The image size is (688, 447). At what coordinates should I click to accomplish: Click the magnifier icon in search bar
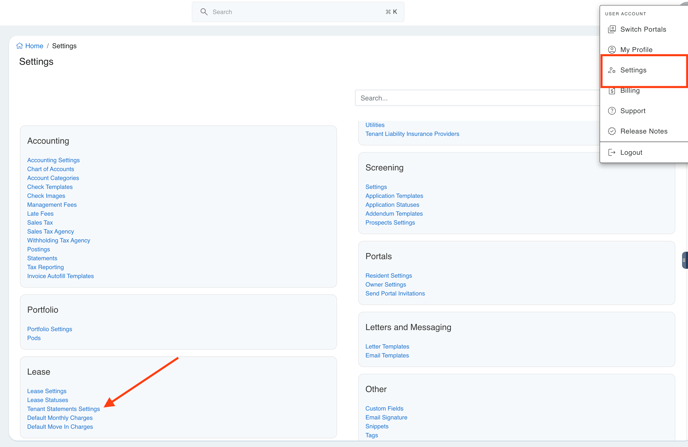pos(204,12)
